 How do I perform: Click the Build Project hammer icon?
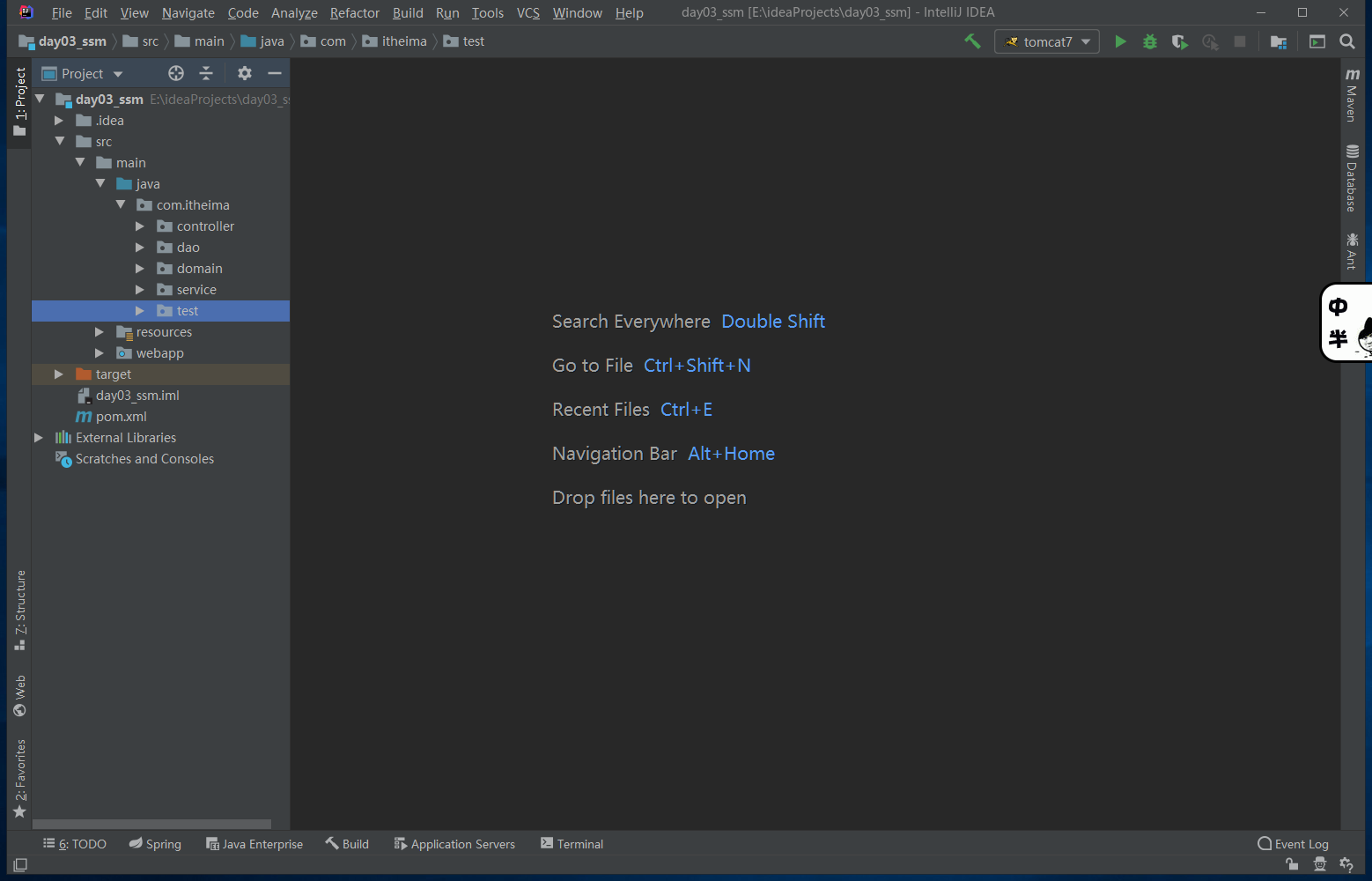[972, 41]
